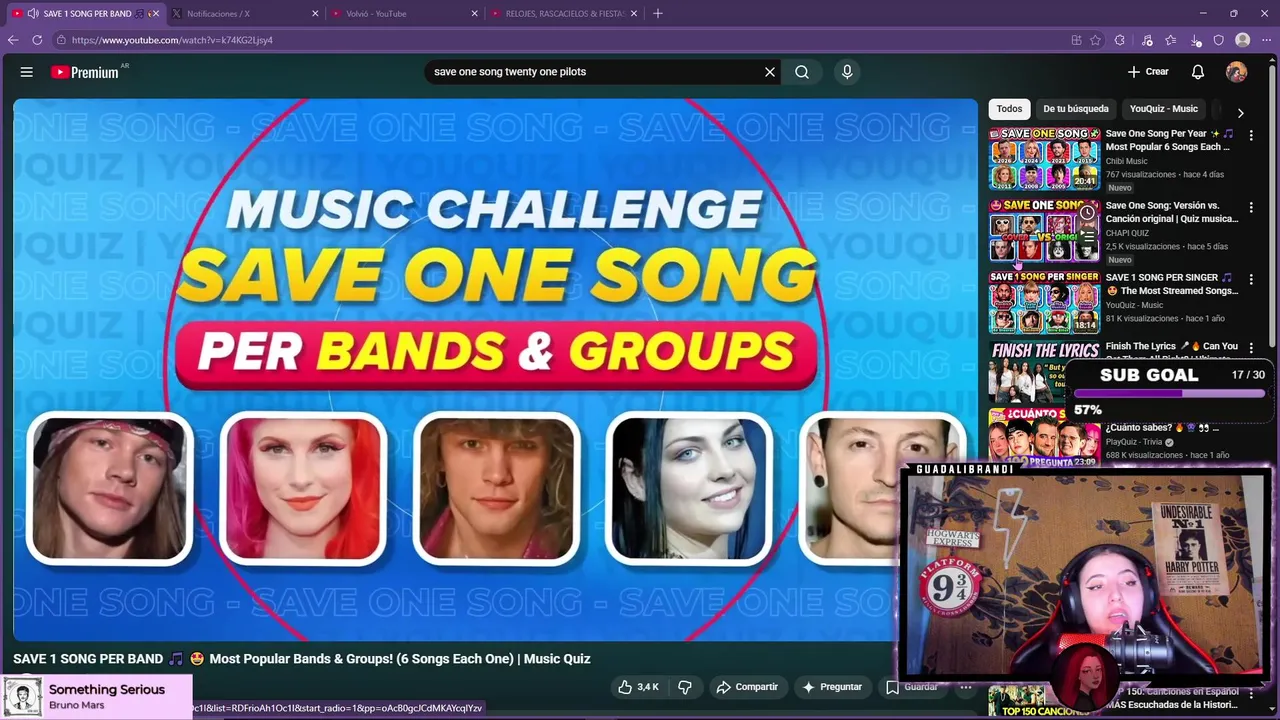The width and height of the screenshot is (1280, 720).
Task: Like the video (3,4 K)
Action: 638,687
